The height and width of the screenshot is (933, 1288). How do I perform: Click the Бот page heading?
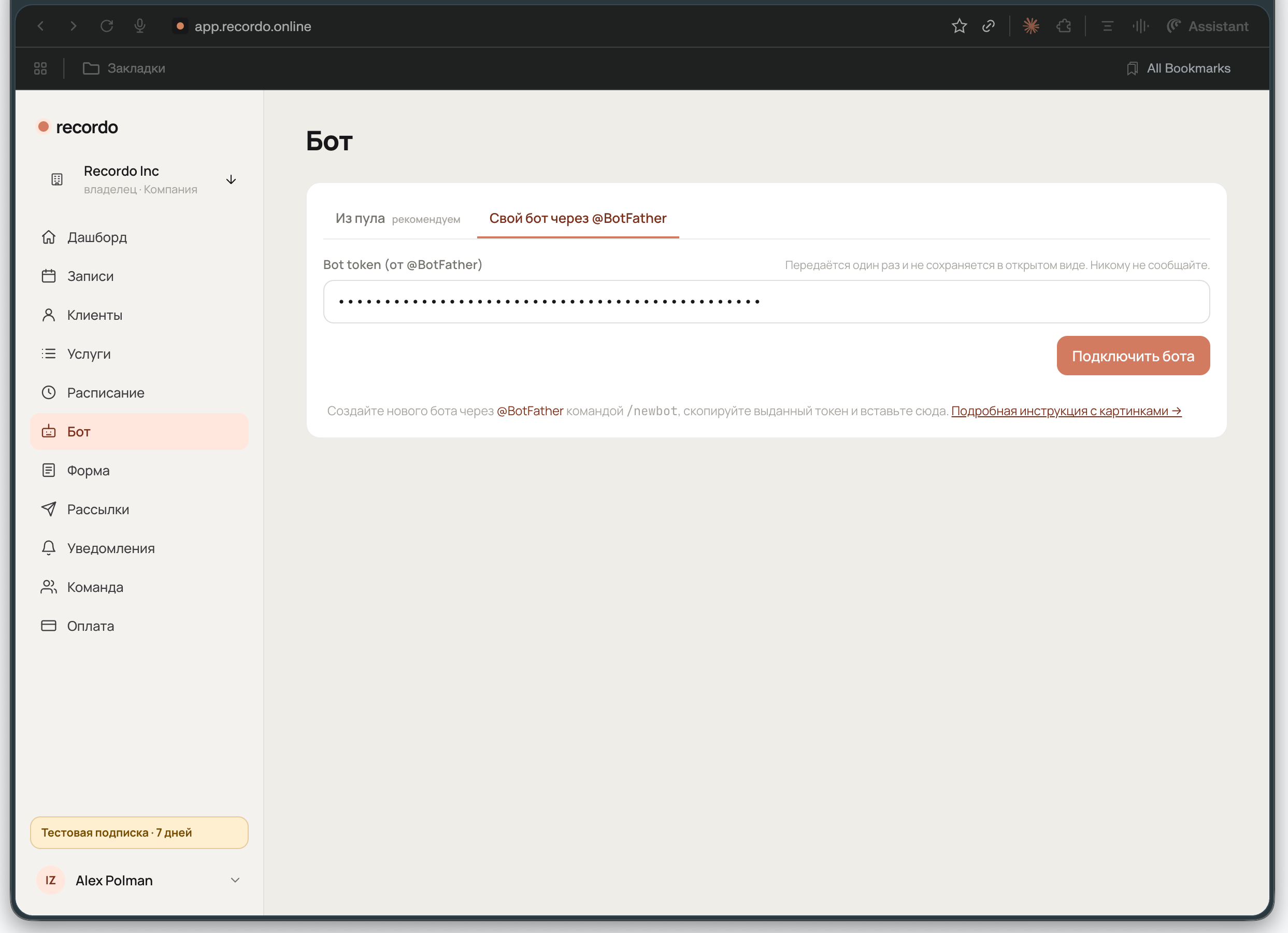330,141
